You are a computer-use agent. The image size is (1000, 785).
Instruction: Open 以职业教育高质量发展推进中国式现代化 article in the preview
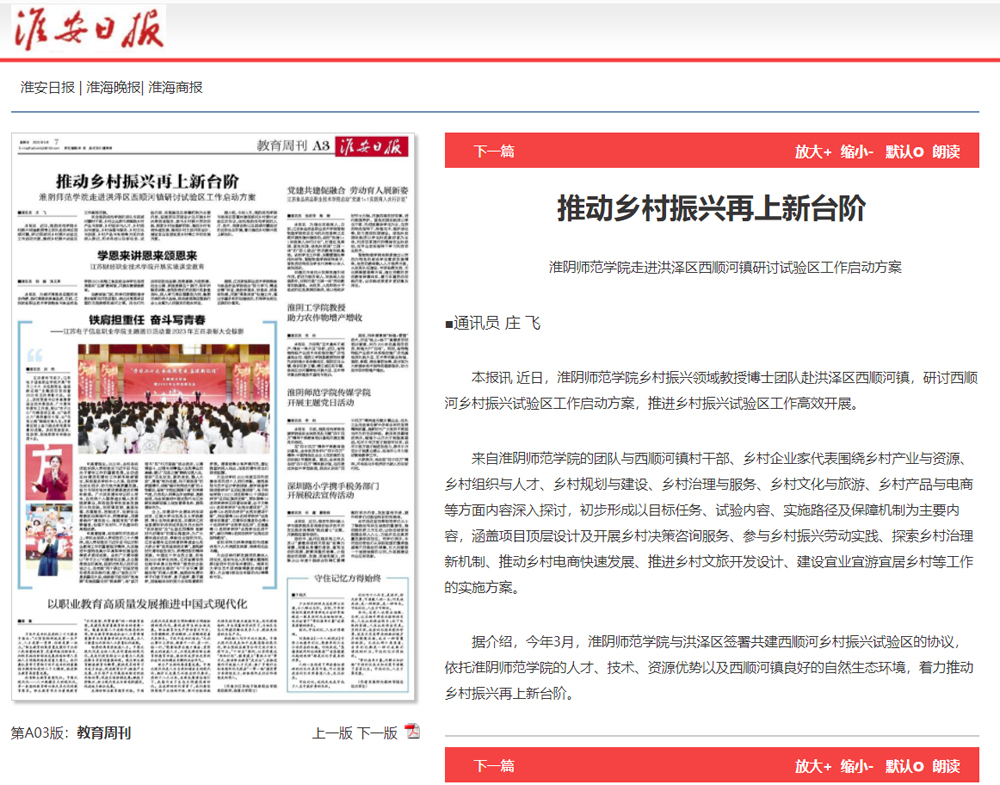147,604
